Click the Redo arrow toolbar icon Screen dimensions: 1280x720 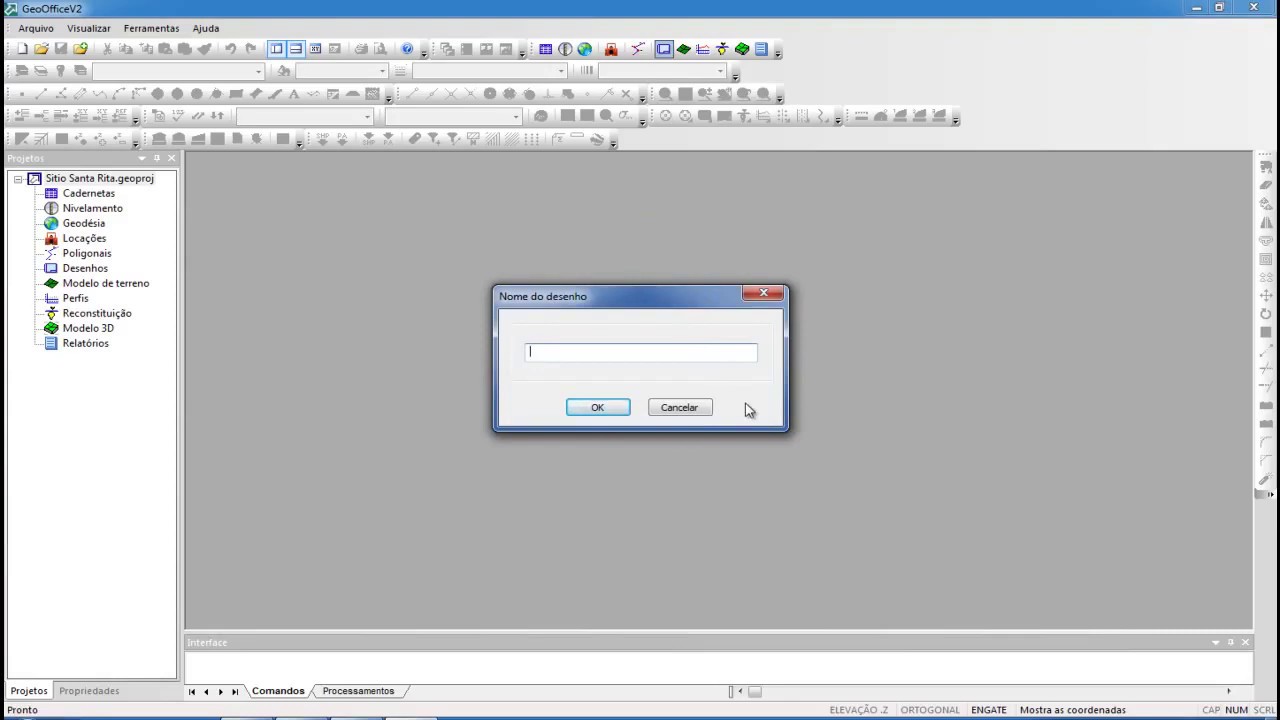[250, 49]
